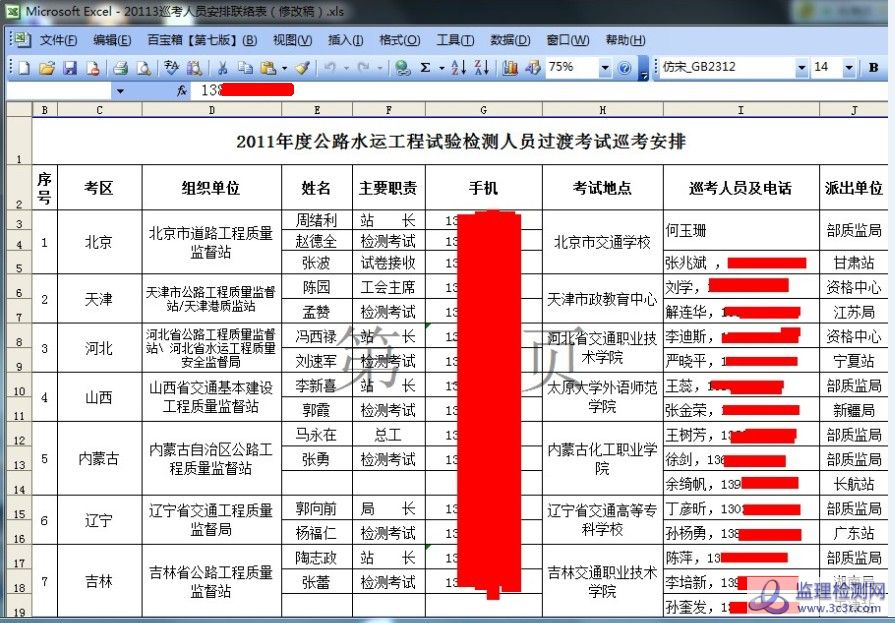The image size is (895, 623).
Task: Open Print Preview from the toolbar
Action: tap(143, 68)
